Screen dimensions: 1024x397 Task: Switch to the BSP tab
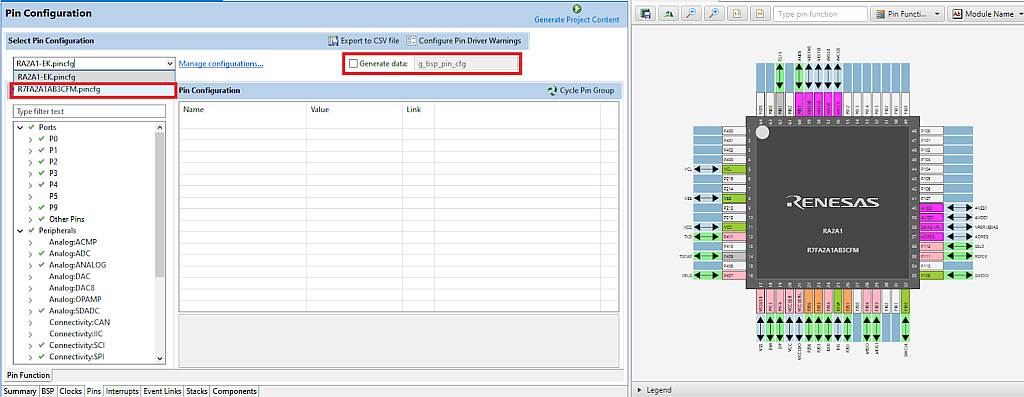[48, 391]
